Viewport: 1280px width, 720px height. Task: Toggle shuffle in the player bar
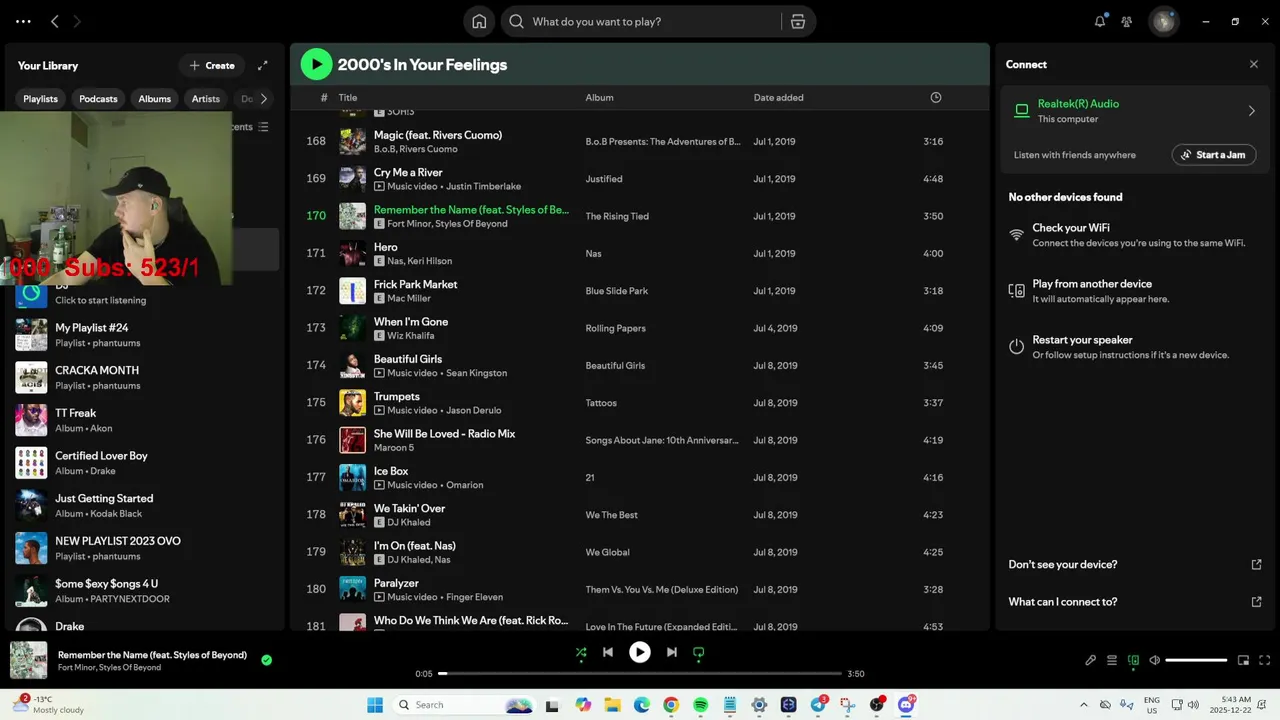coord(581,652)
